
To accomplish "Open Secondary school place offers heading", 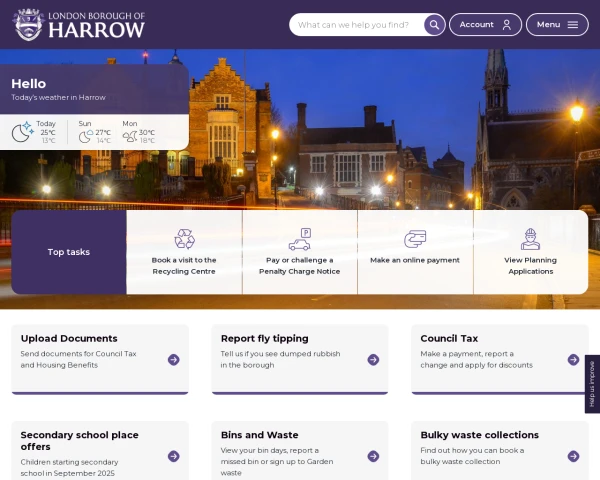I will pos(80,441).
